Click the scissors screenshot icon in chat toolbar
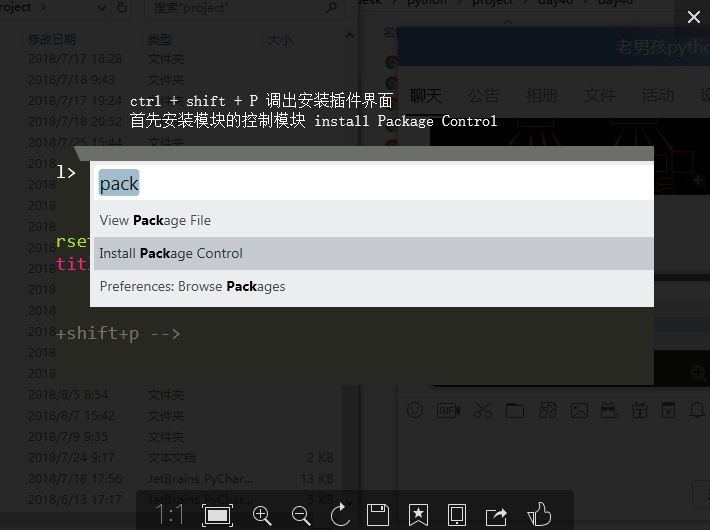This screenshot has width=710, height=530. click(x=483, y=410)
